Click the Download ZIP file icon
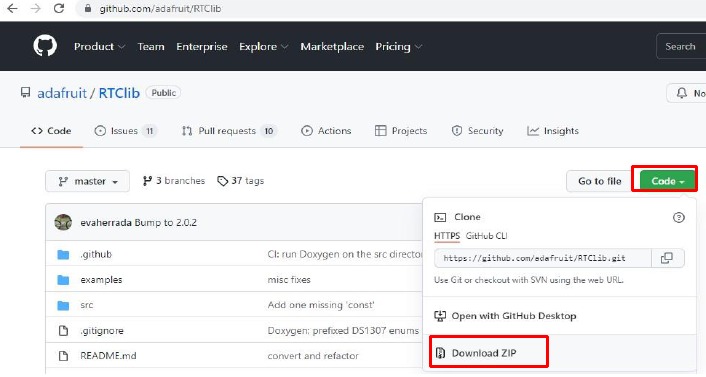The height and width of the screenshot is (377, 706). [x=440, y=353]
